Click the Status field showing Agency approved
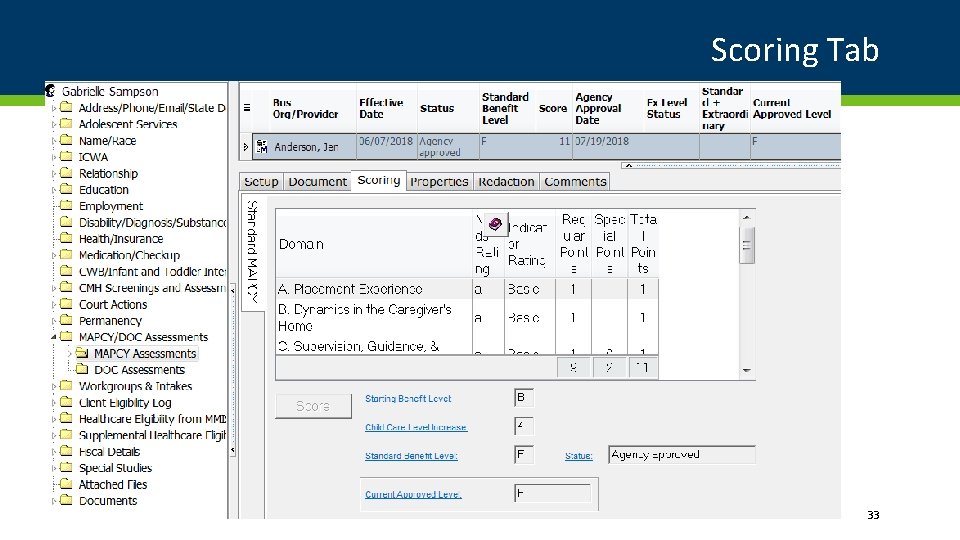This screenshot has height=540, width=960. click(681, 455)
